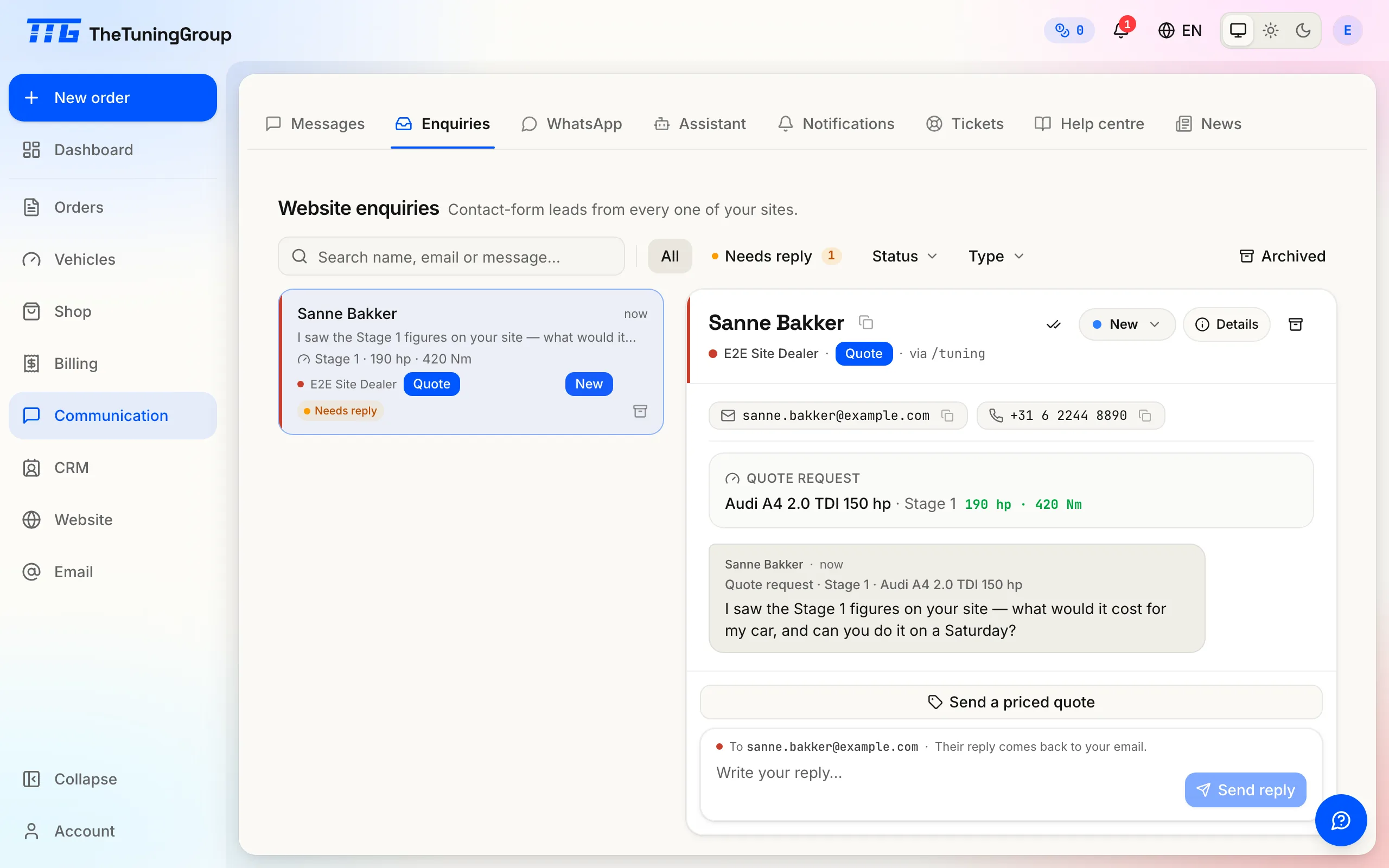Open the Details button

tap(1227, 324)
